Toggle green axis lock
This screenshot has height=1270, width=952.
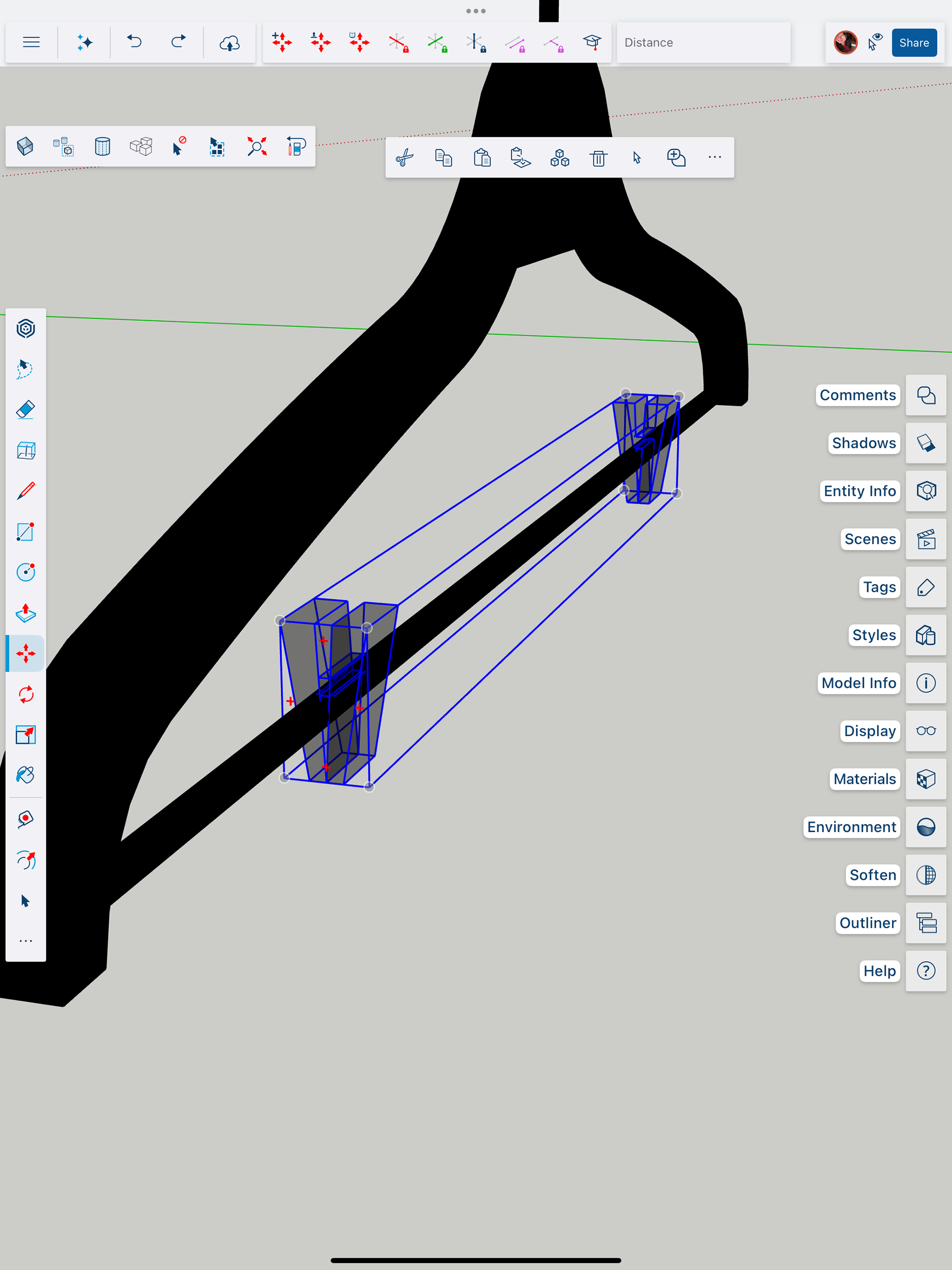[x=437, y=43]
